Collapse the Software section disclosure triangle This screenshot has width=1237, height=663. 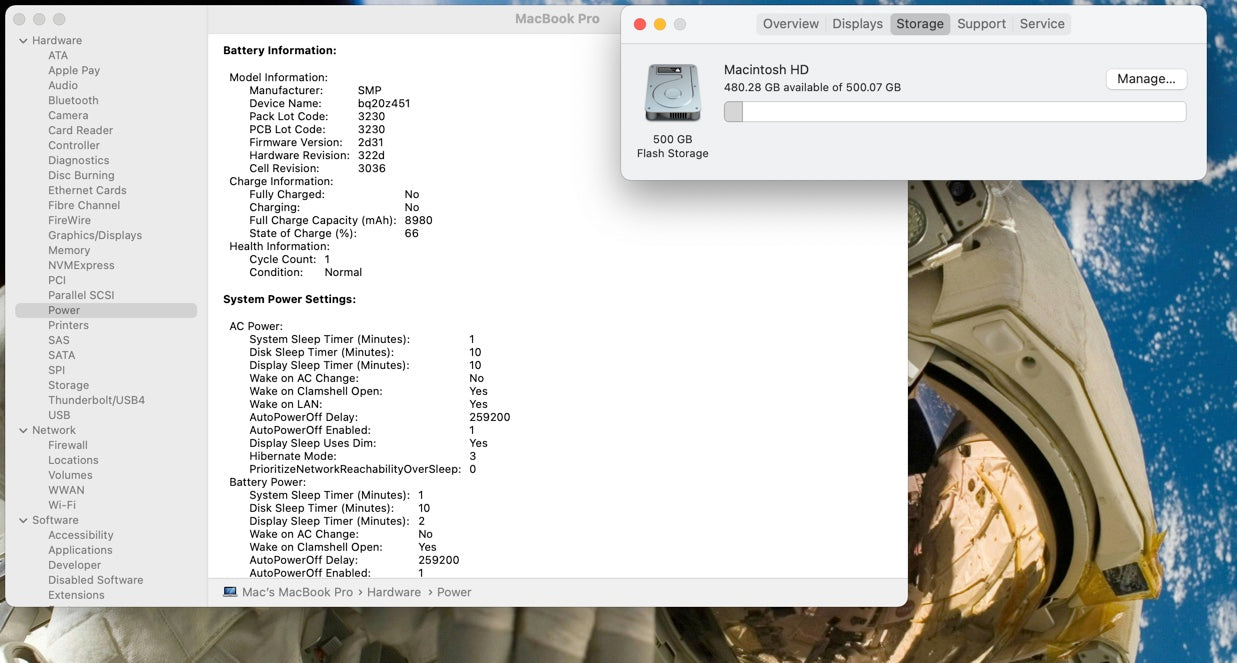23,521
